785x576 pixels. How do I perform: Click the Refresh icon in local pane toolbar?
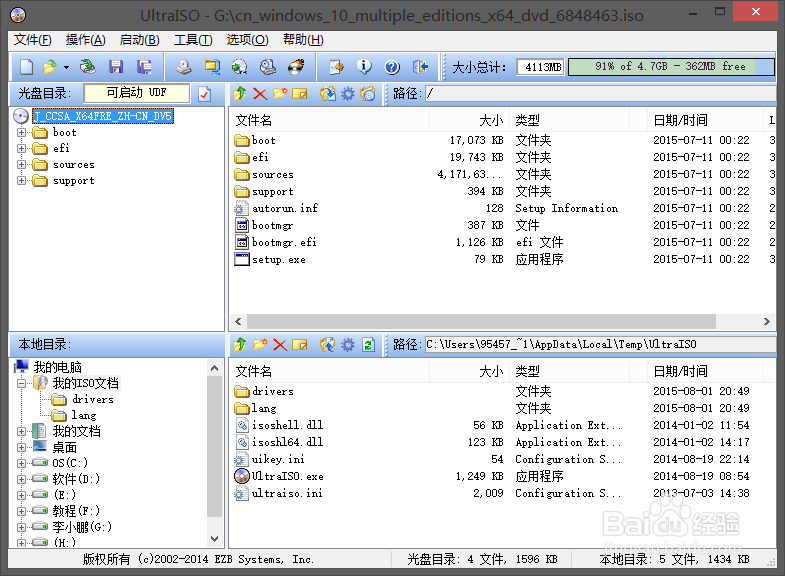[x=368, y=345]
